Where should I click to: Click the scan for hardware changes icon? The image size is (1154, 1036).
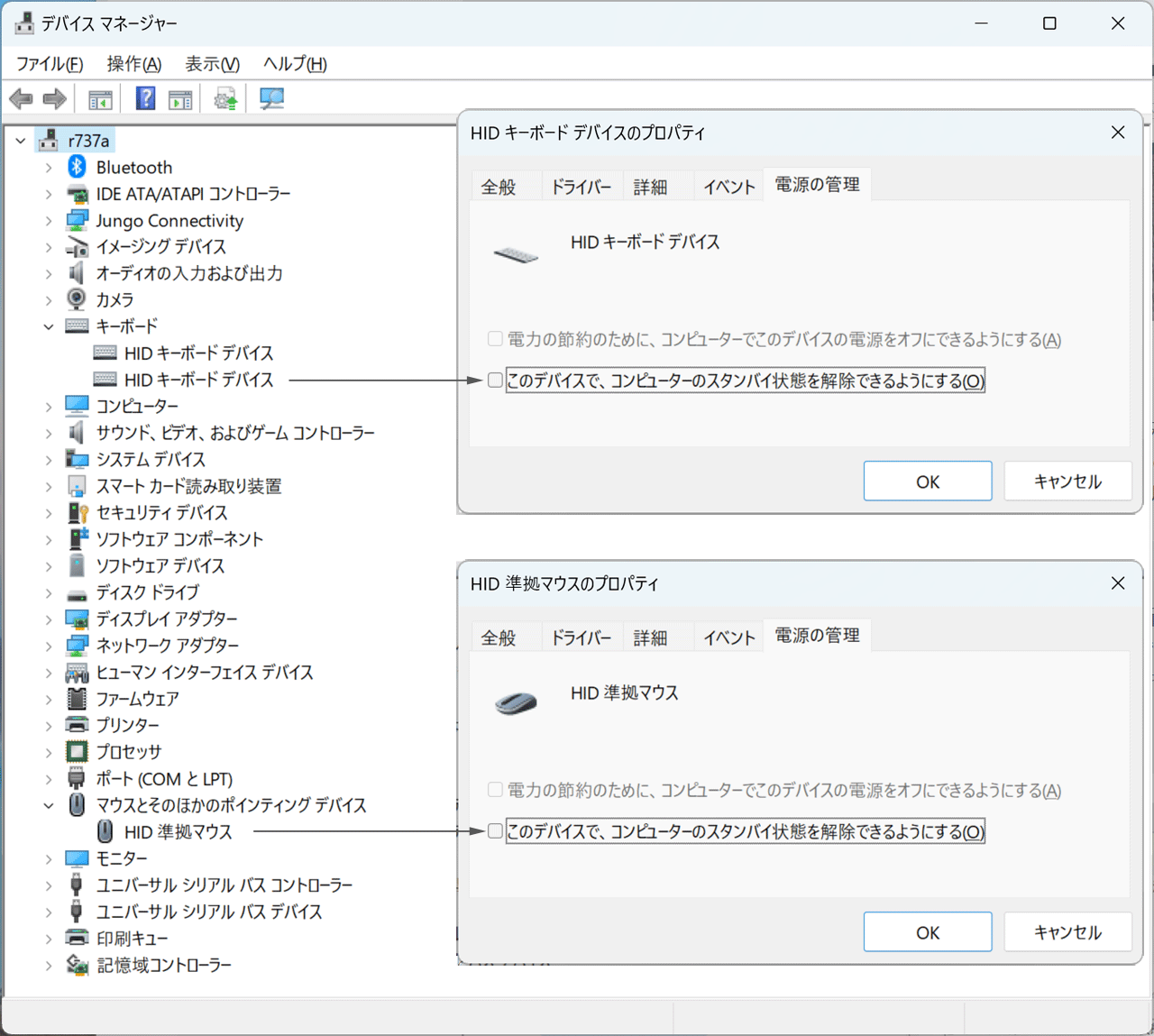click(271, 98)
